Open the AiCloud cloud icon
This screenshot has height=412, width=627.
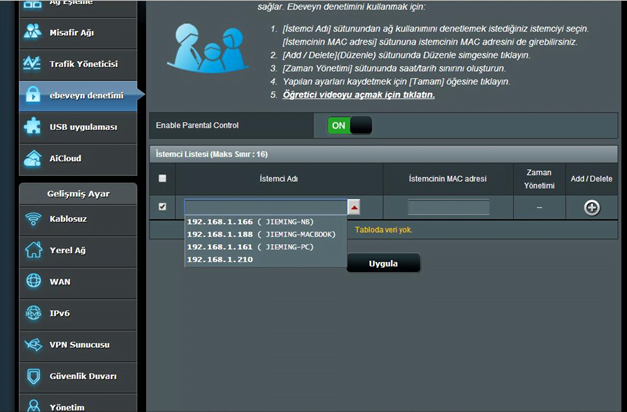[33, 159]
